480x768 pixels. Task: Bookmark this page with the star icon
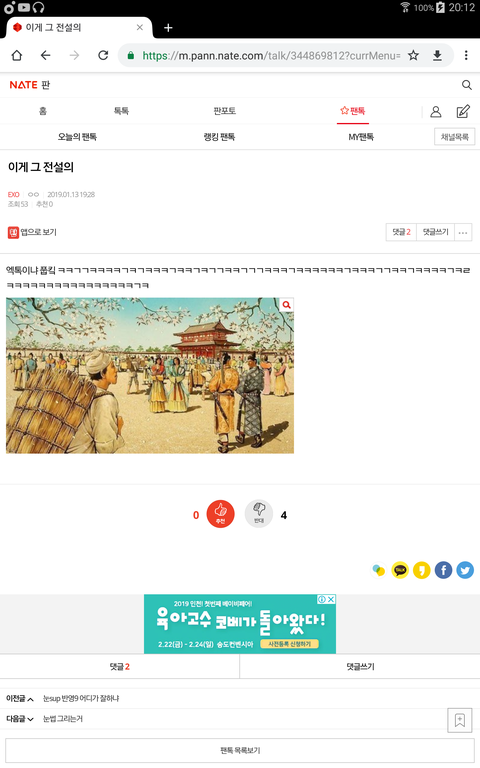click(413, 55)
